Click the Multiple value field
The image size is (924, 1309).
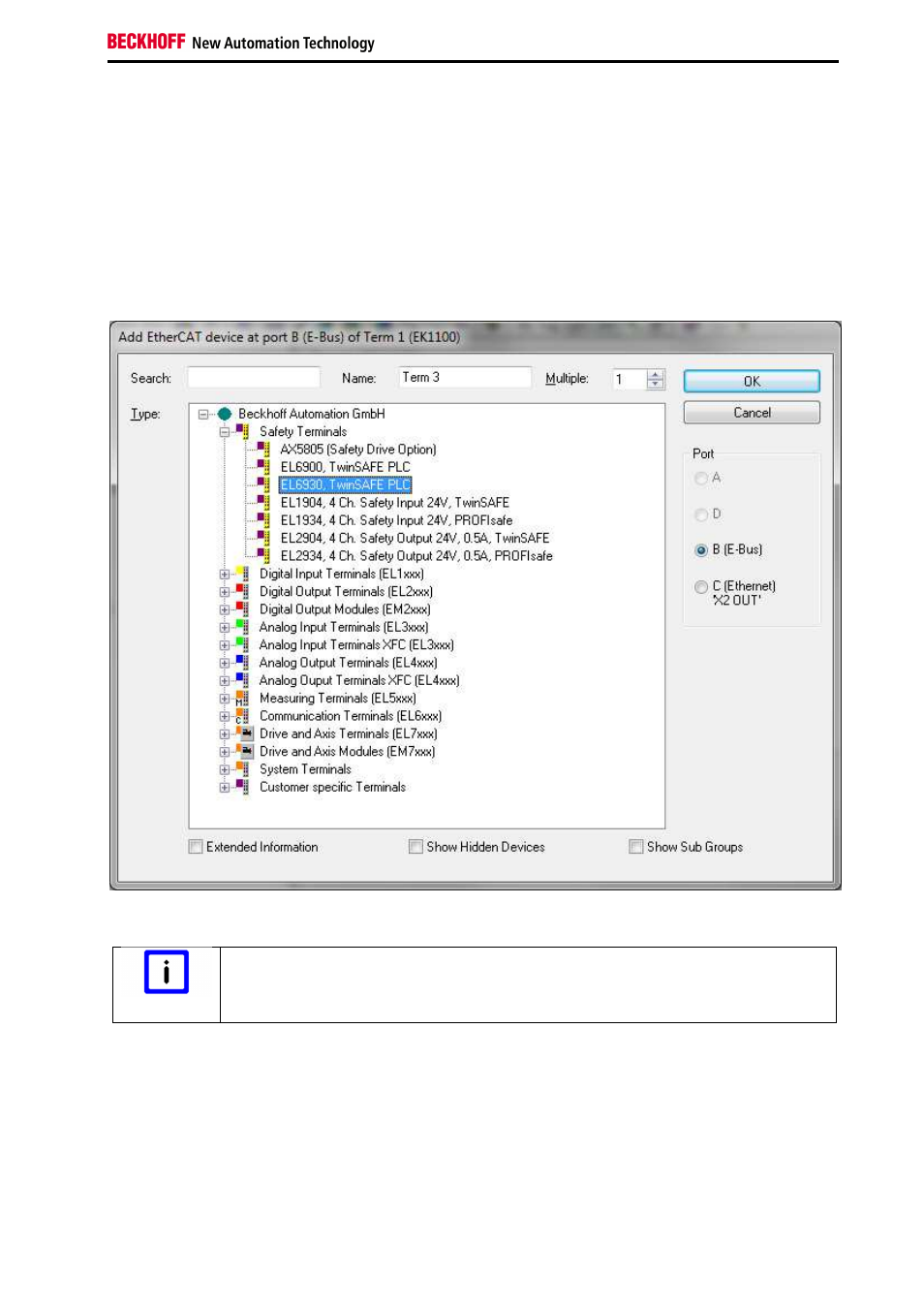(630, 379)
